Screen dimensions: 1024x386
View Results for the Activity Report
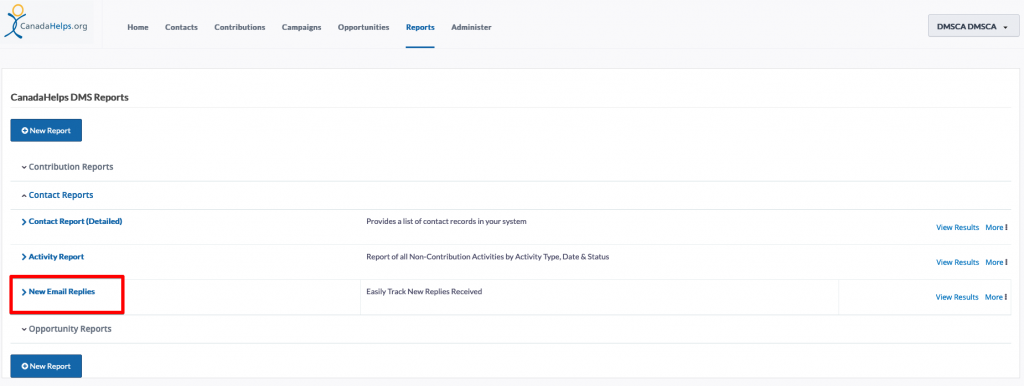click(957, 262)
